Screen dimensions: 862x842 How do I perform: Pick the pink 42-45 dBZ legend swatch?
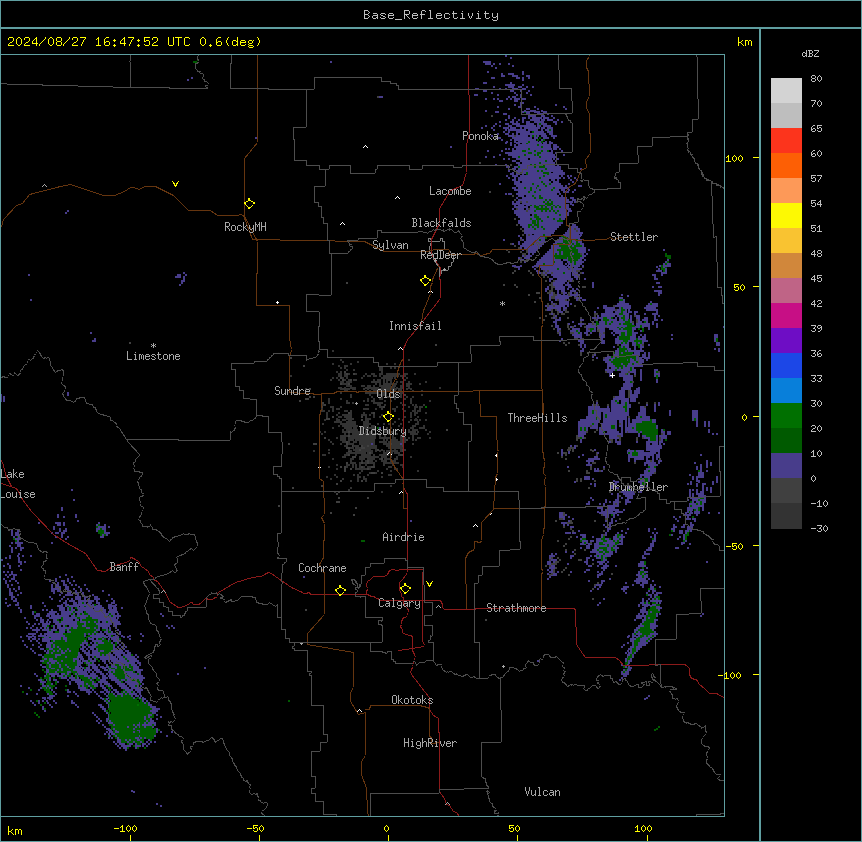click(x=786, y=291)
